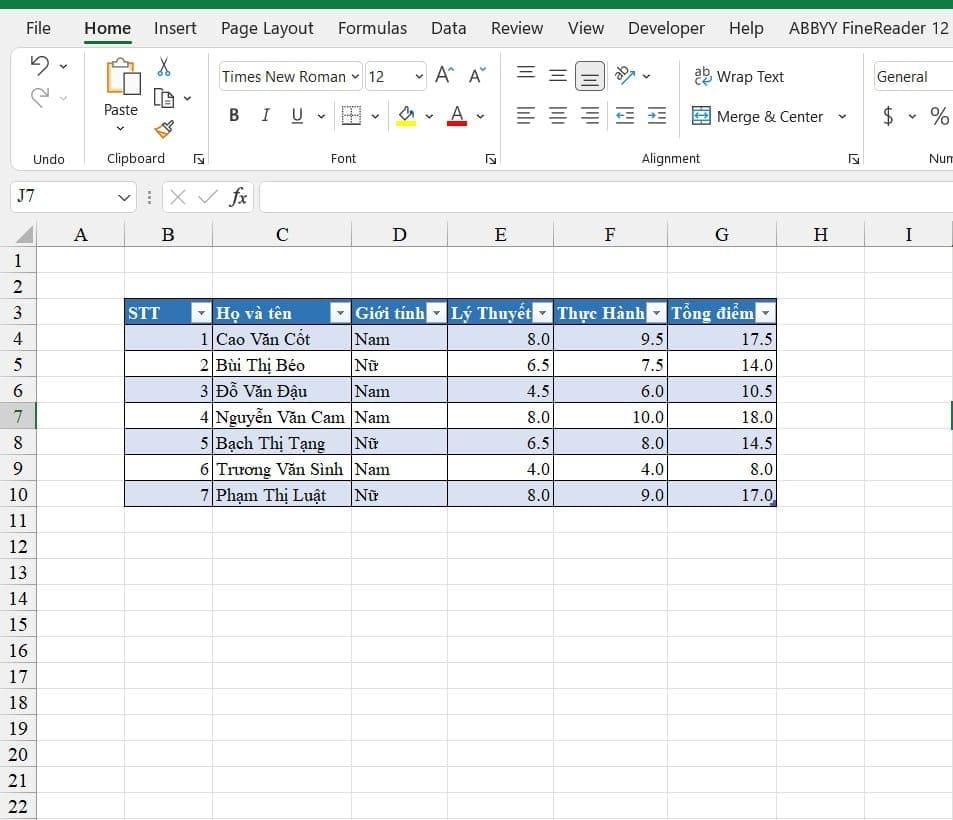This screenshot has height=820, width=953.
Task: Open the Giới tính column filter dropdown
Action: point(436,313)
